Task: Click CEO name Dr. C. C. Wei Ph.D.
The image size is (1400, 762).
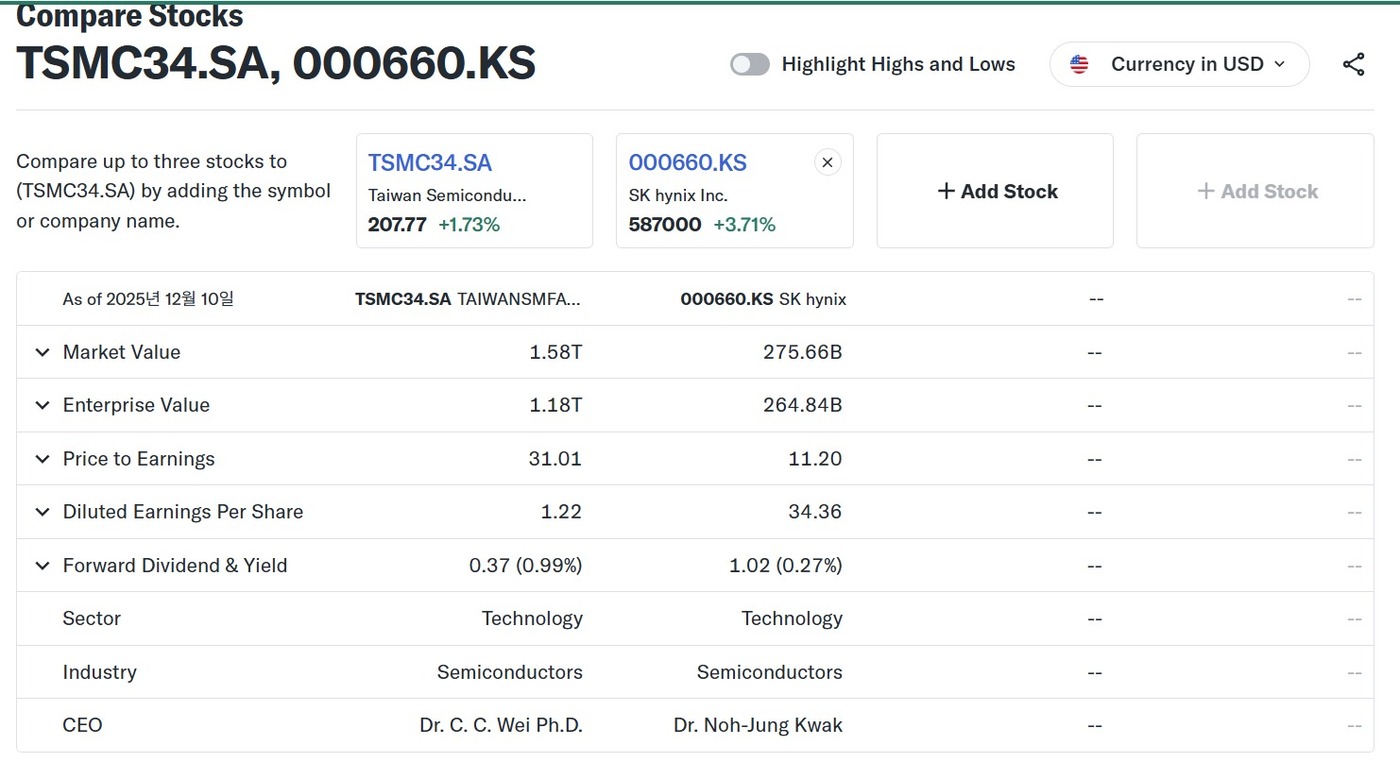Action: click(x=500, y=725)
